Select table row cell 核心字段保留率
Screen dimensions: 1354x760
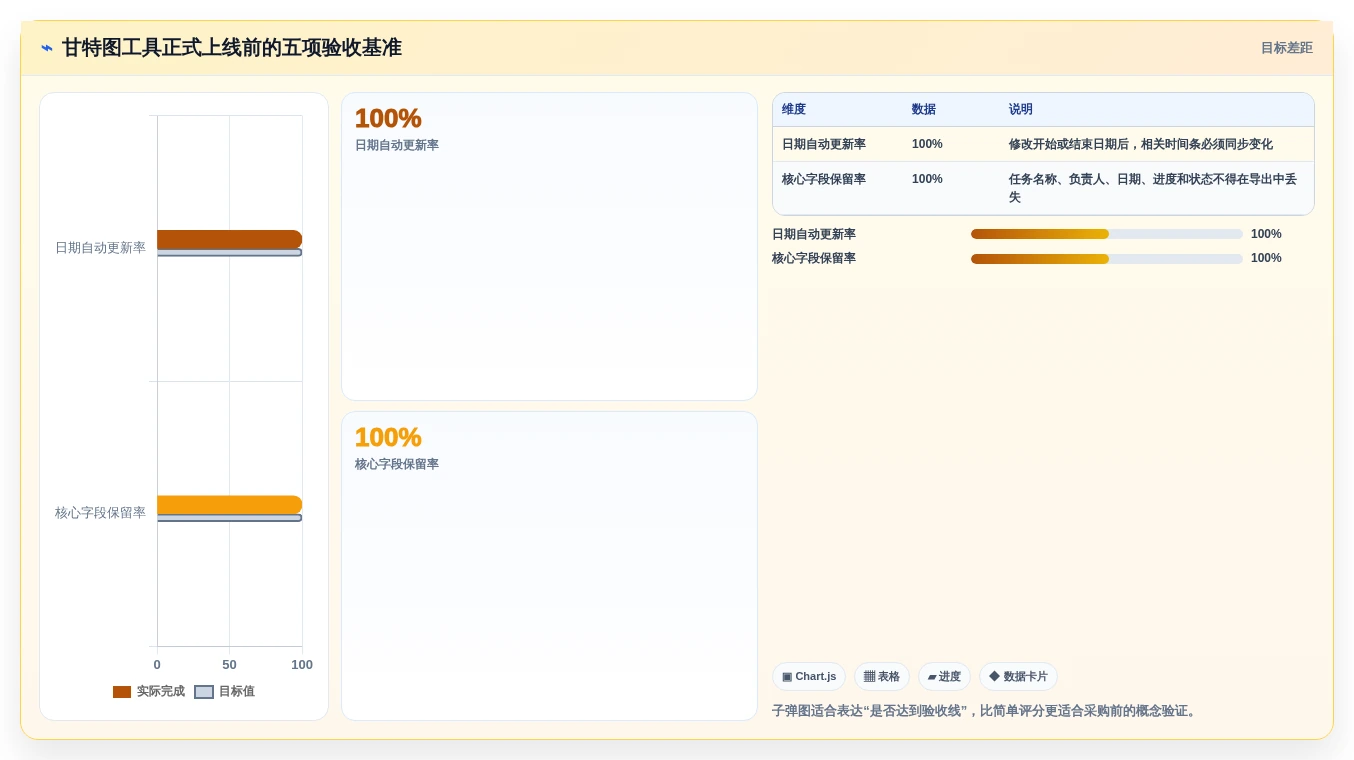click(824, 179)
